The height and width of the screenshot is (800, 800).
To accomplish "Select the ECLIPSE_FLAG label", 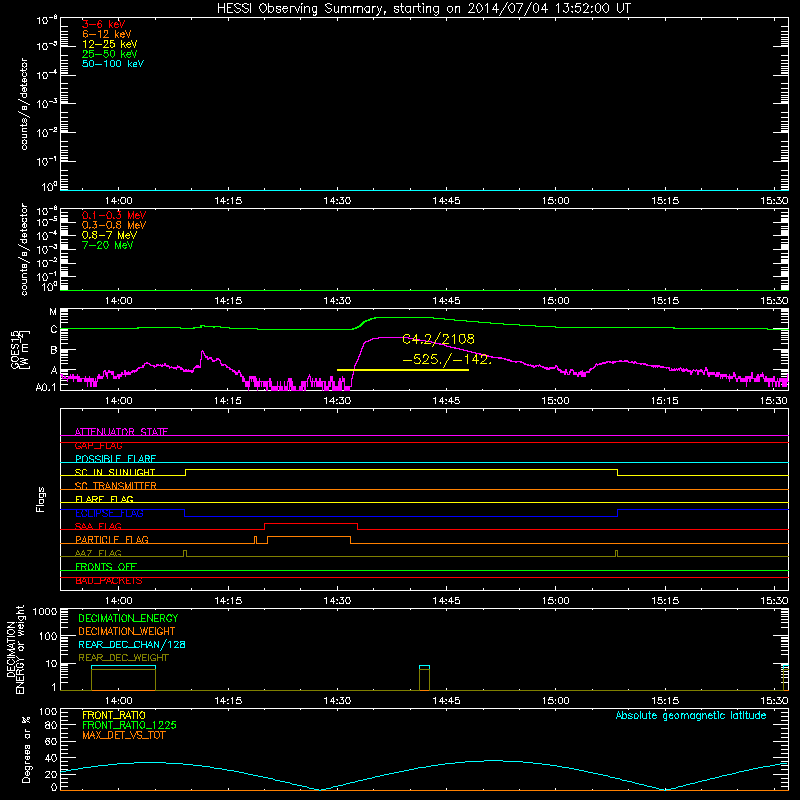I will (109, 513).
